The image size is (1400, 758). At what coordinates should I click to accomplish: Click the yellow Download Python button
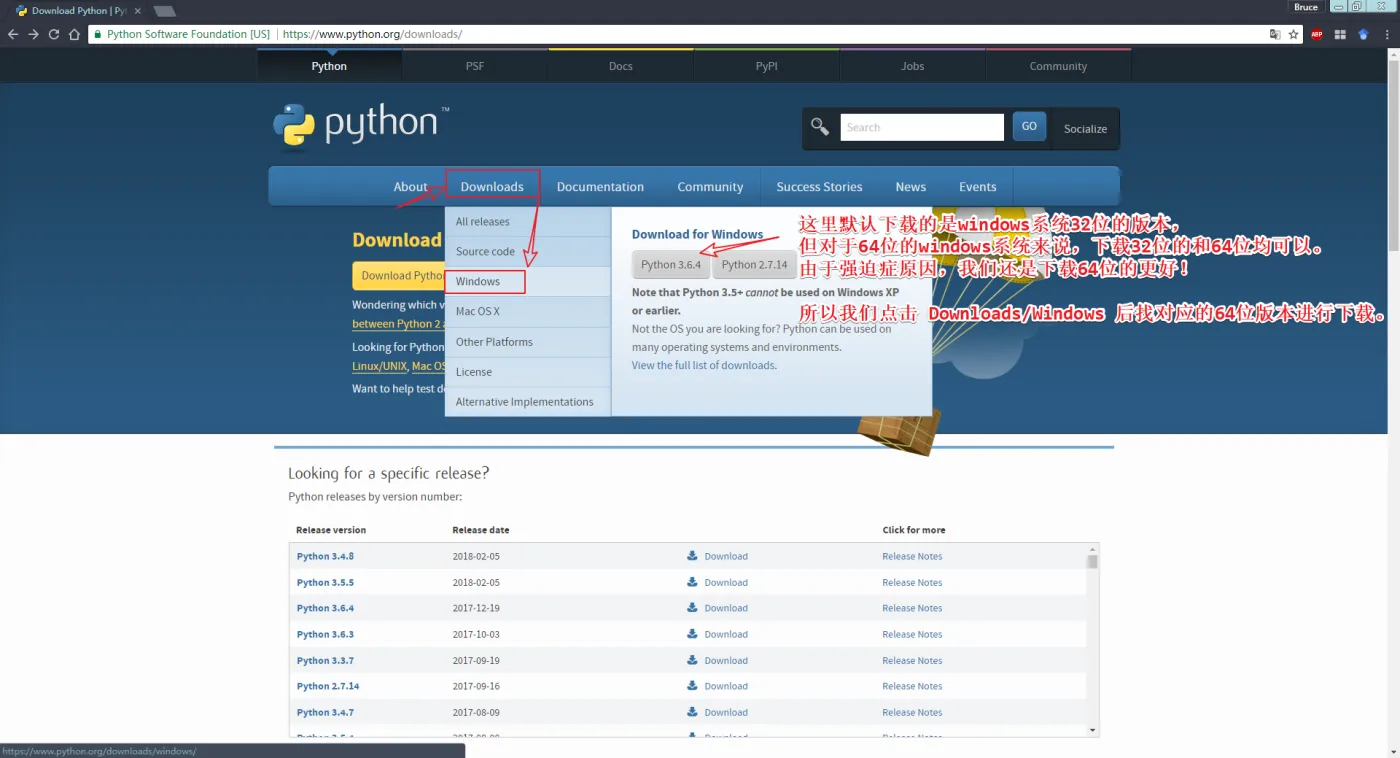click(x=399, y=276)
